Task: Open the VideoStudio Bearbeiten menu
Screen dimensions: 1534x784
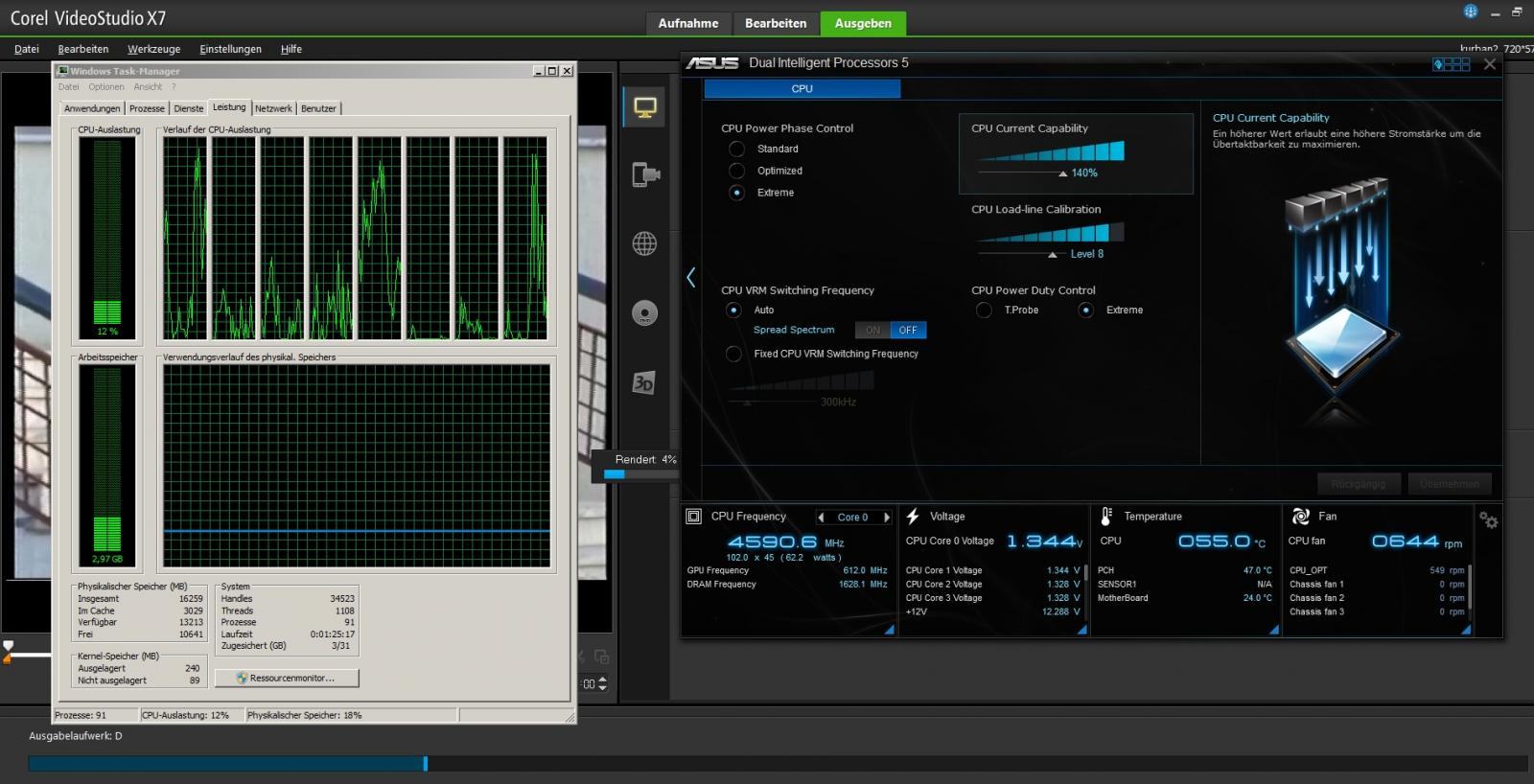Action: click(83, 49)
